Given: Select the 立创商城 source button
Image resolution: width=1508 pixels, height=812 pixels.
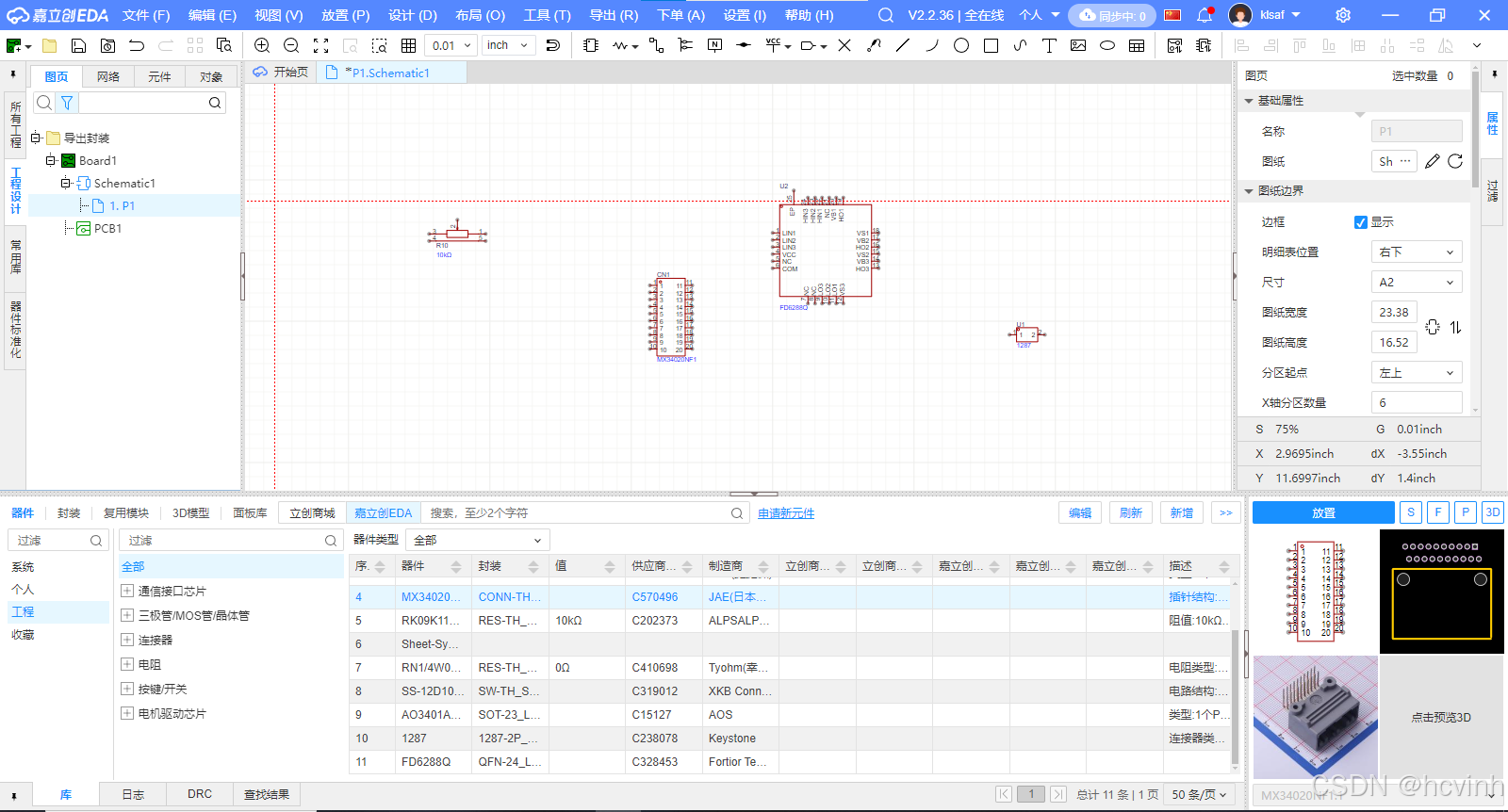Looking at the screenshot, I should pos(312,512).
